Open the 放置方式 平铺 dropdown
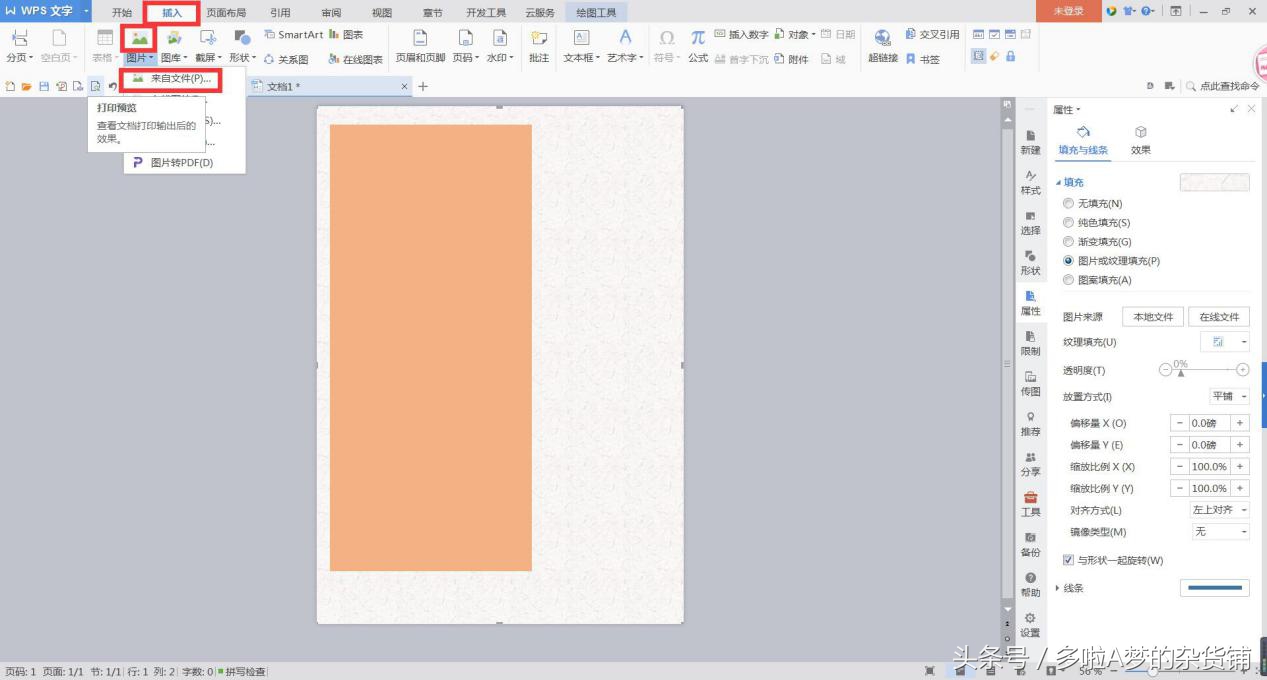 pos(1229,397)
